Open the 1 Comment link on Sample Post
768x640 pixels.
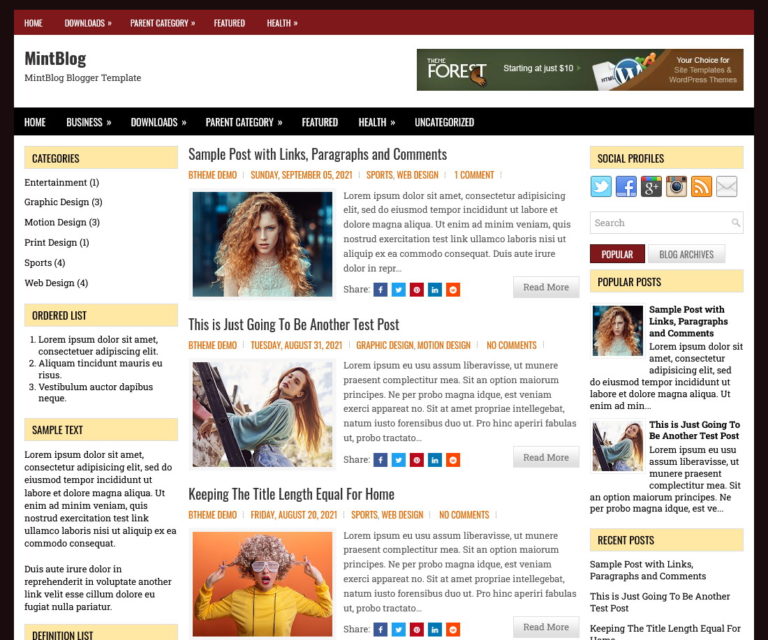(x=474, y=175)
